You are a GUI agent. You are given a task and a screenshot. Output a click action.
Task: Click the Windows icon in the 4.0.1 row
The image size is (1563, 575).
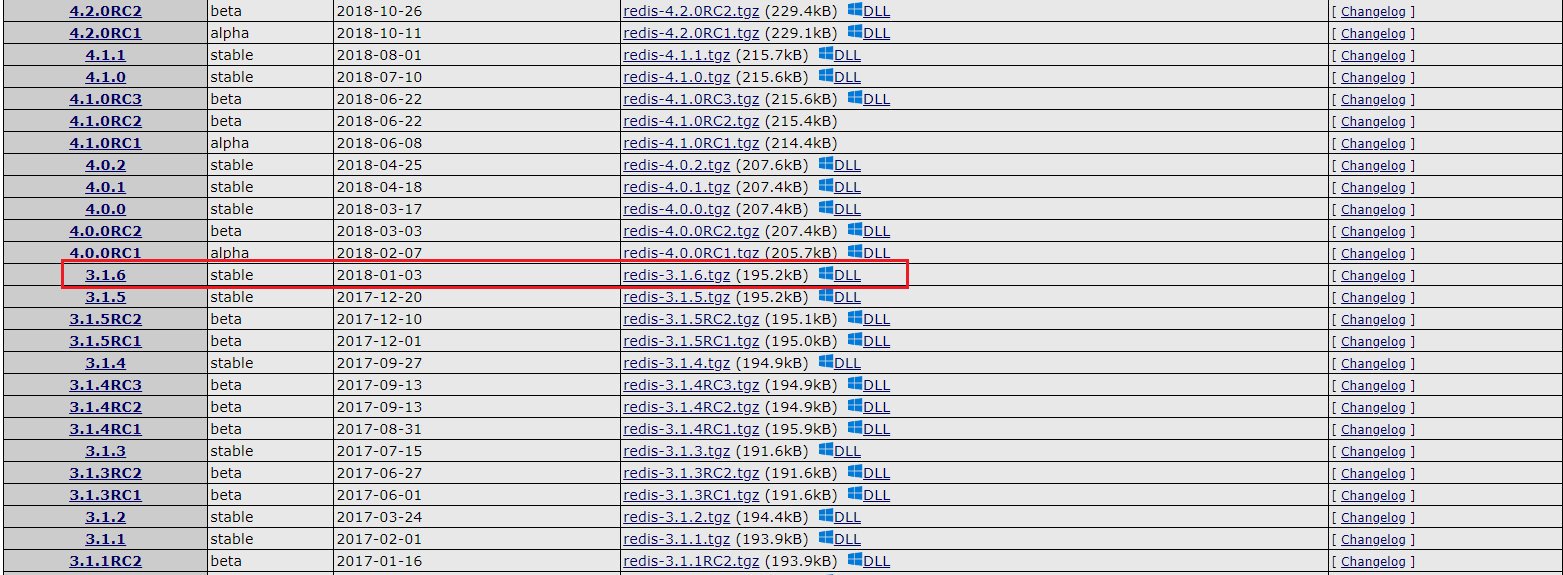click(x=826, y=185)
